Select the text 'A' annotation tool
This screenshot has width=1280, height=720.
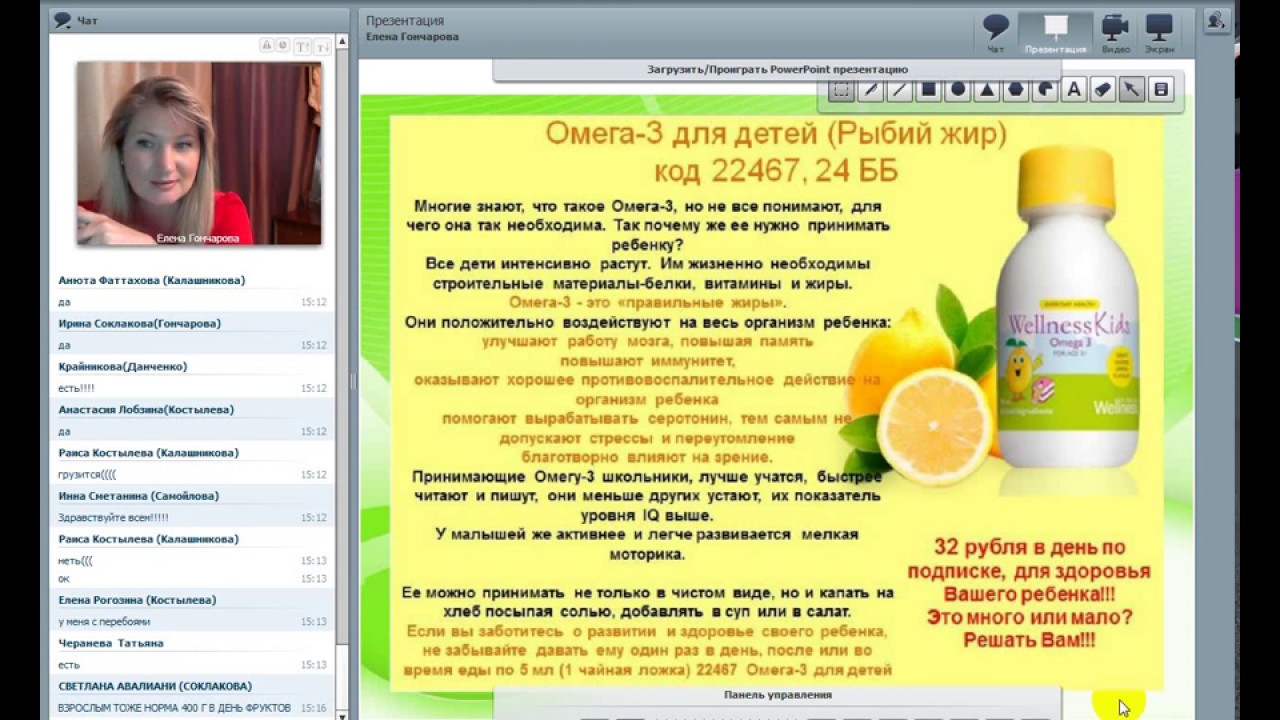tap(1073, 90)
